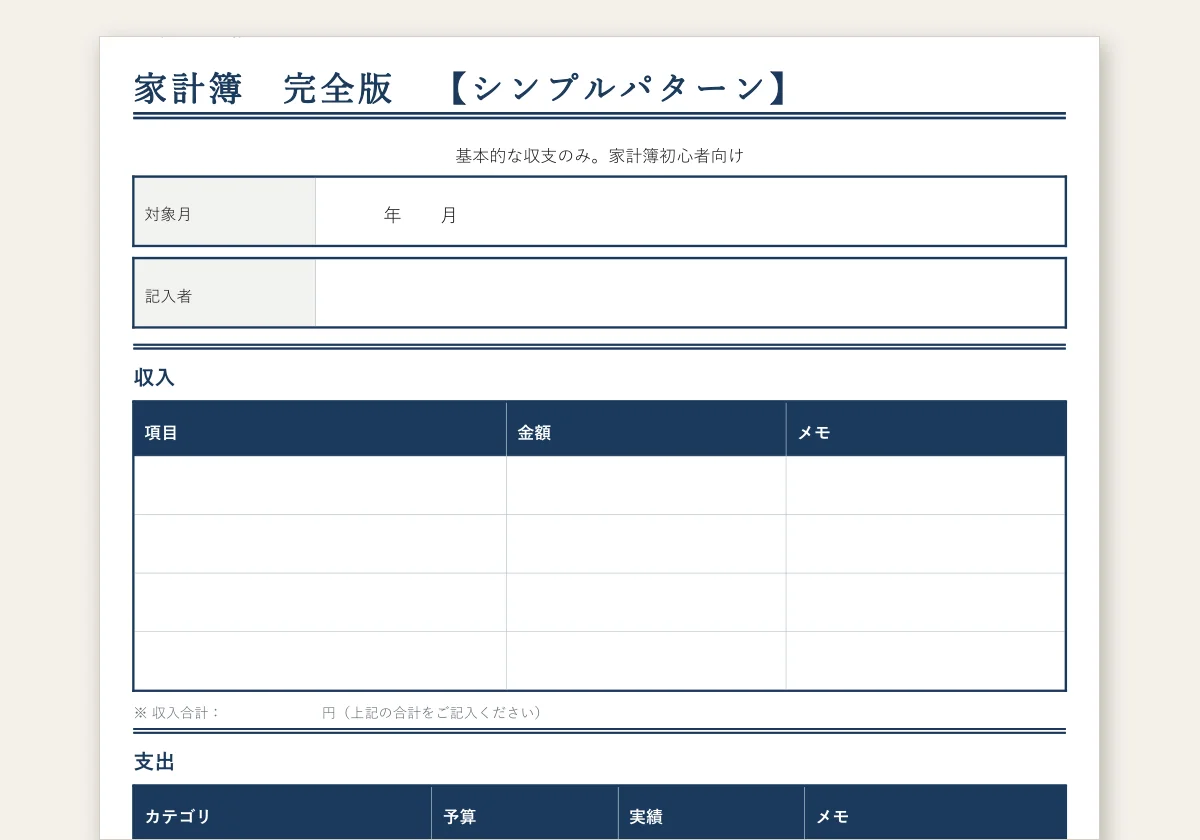Click the "カテゴリ" column header
The width and height of the screenshot is (1200, 840).
[283, 813]
